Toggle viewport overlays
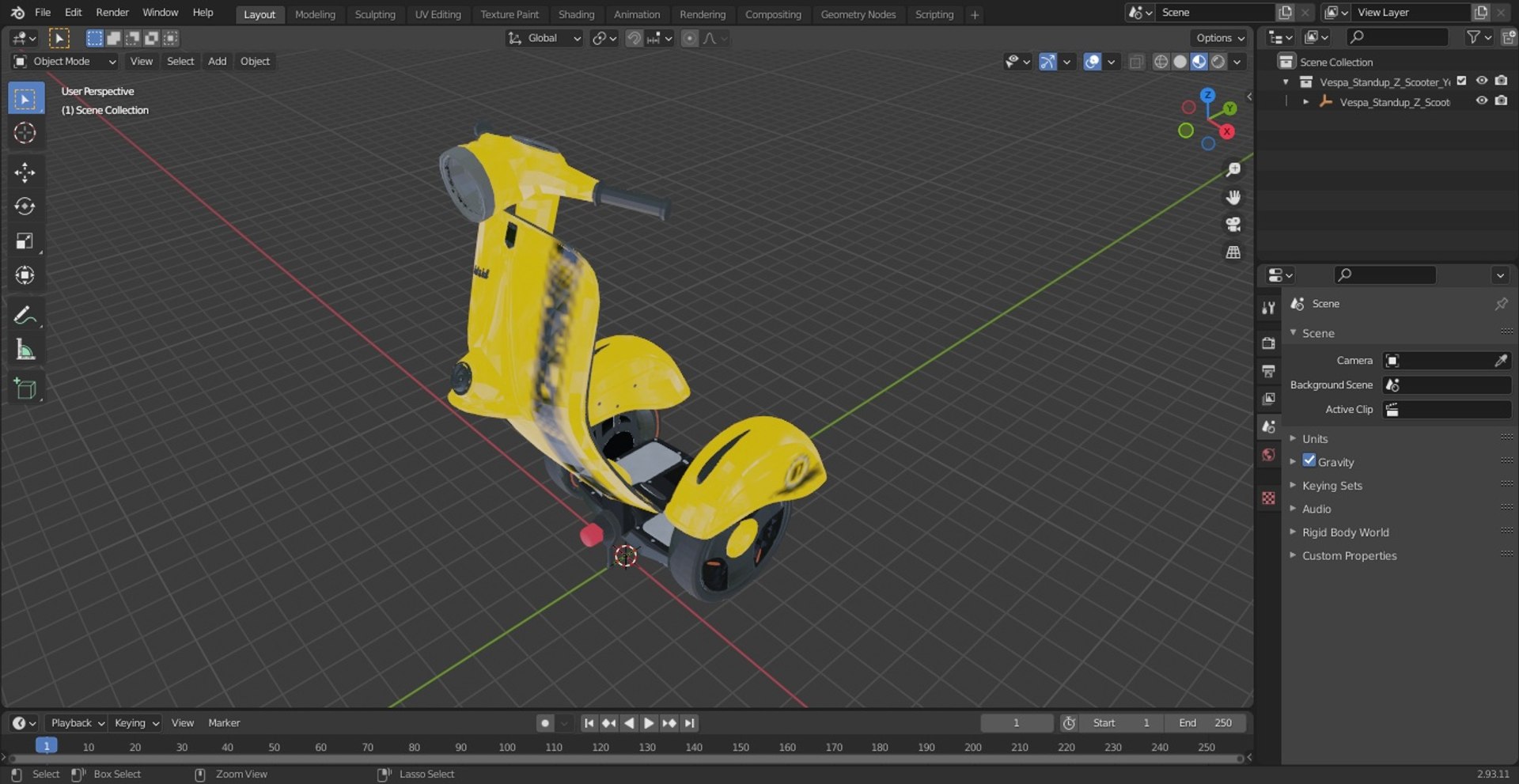This screenshot has height=784, width=1519. (1092, 62)
